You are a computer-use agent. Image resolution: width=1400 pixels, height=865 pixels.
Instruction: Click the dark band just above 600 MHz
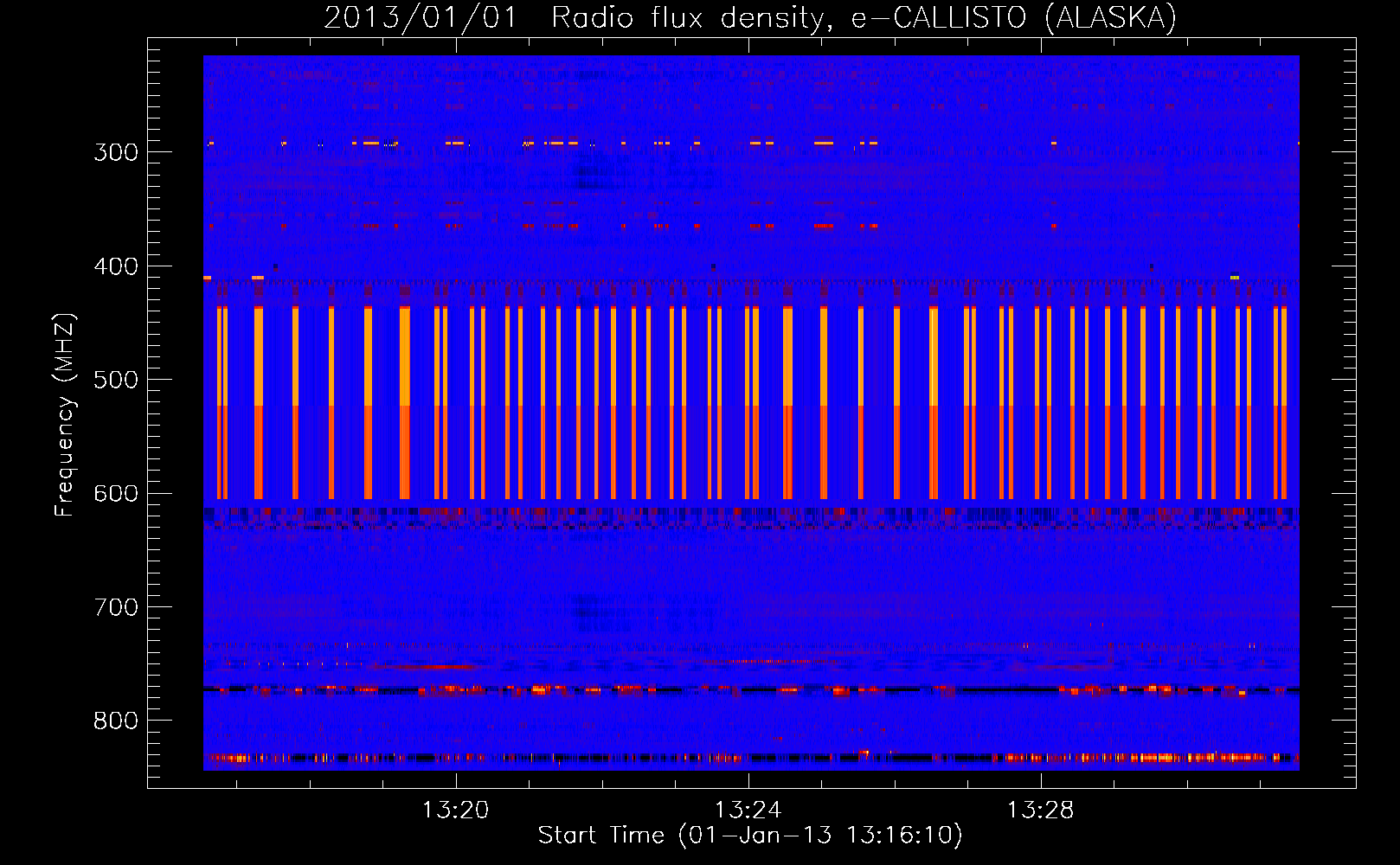[x=751, y=517]
